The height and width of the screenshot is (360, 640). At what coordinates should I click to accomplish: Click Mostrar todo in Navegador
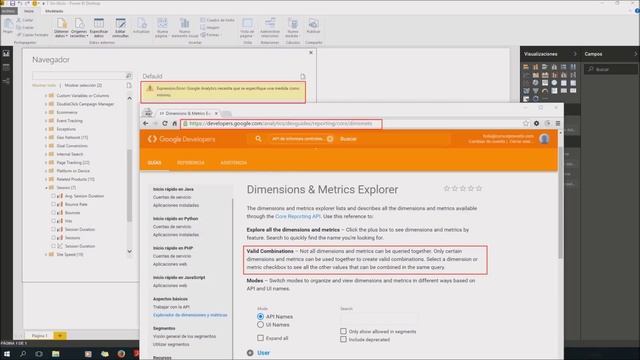(x=44, y=85)
